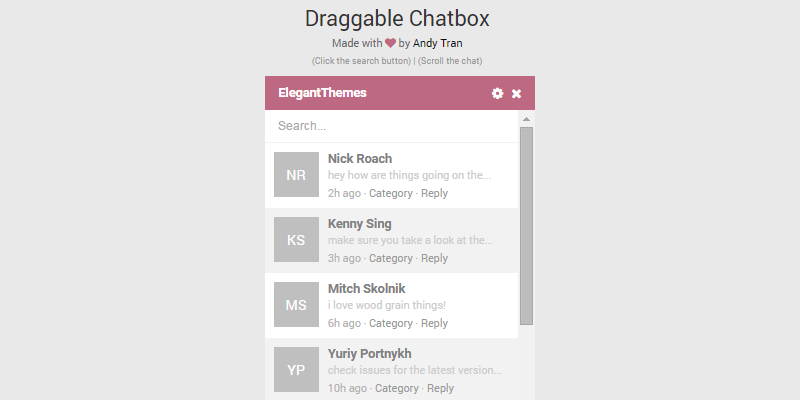Open Category on Nick Roach's message

pyautogui.click(x=391, y=193)
